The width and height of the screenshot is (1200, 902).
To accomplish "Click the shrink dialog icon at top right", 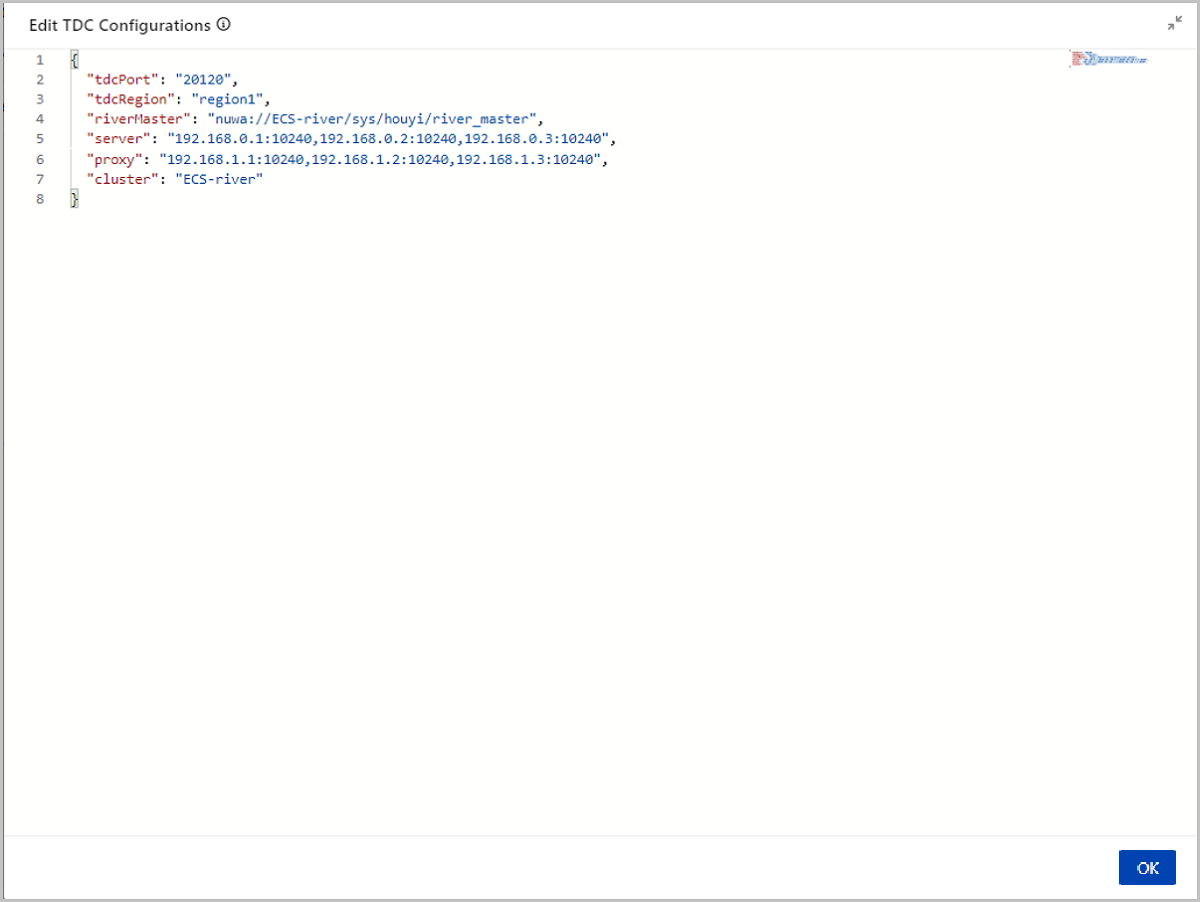I will 1174,25.
